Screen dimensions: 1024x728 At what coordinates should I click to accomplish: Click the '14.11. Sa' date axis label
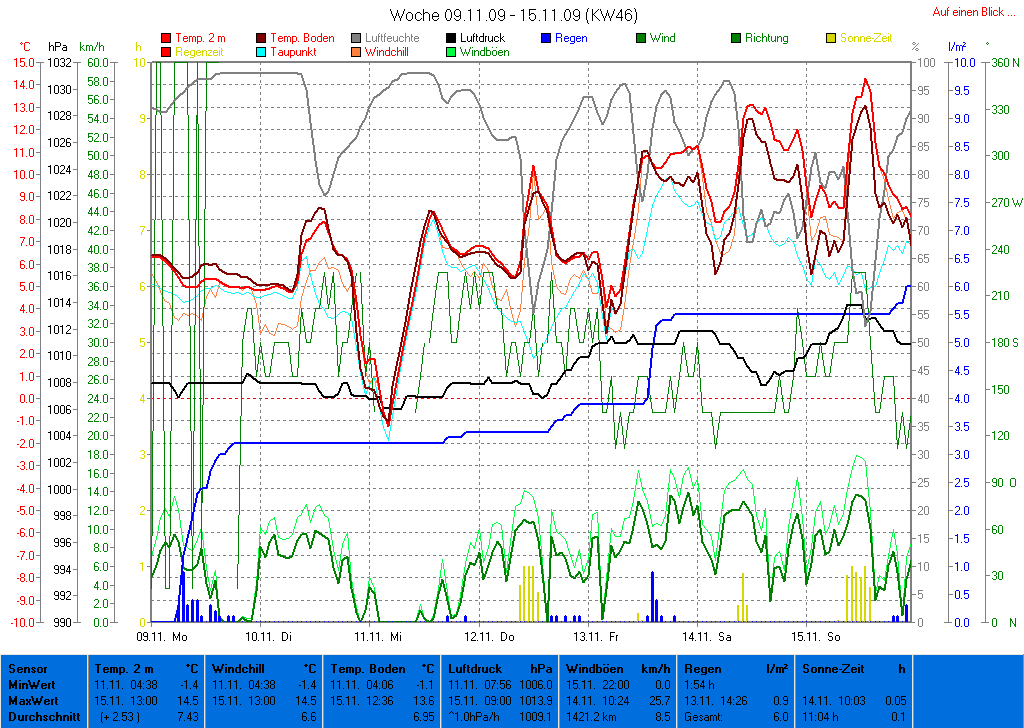(707, 635)
